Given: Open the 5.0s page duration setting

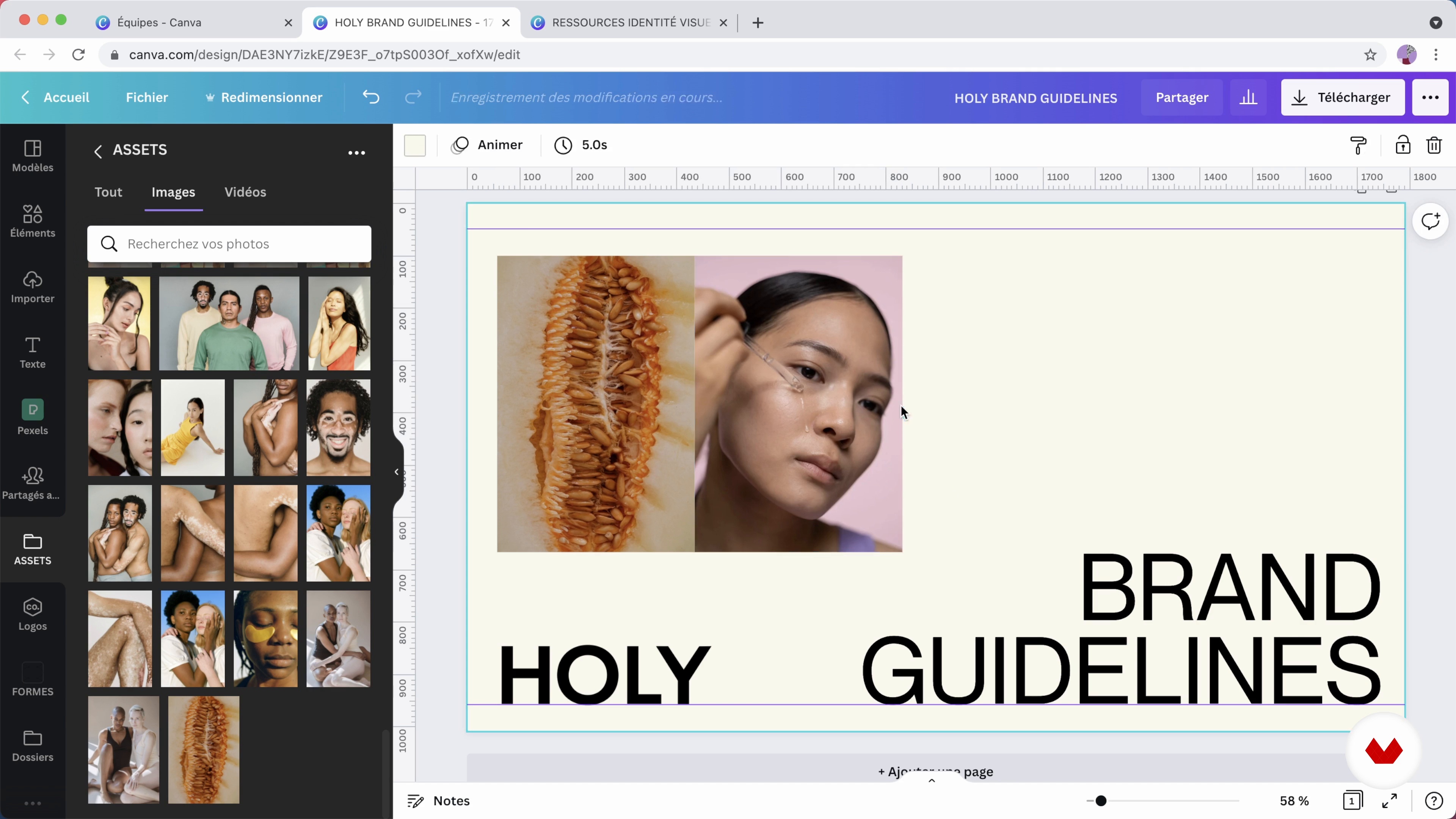Looking at the screenshot, I should tap(581, 145).
